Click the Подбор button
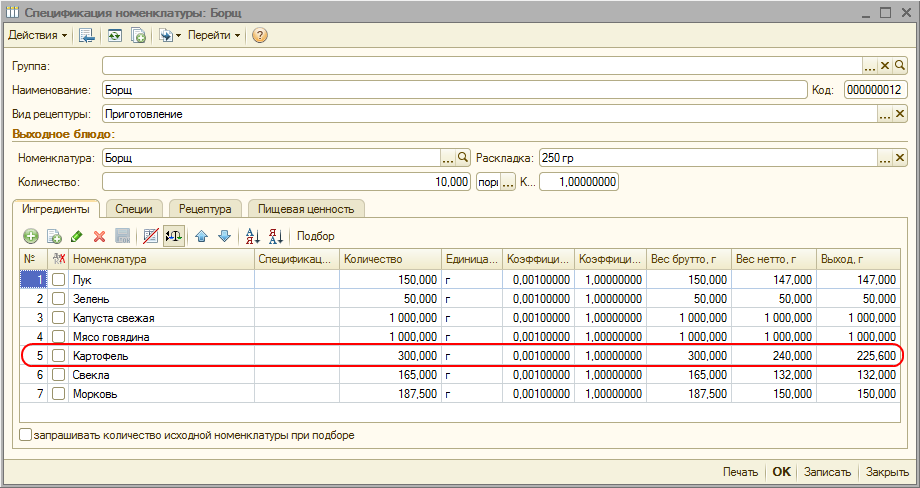This screenshot has width=920, height=488. 316,236
